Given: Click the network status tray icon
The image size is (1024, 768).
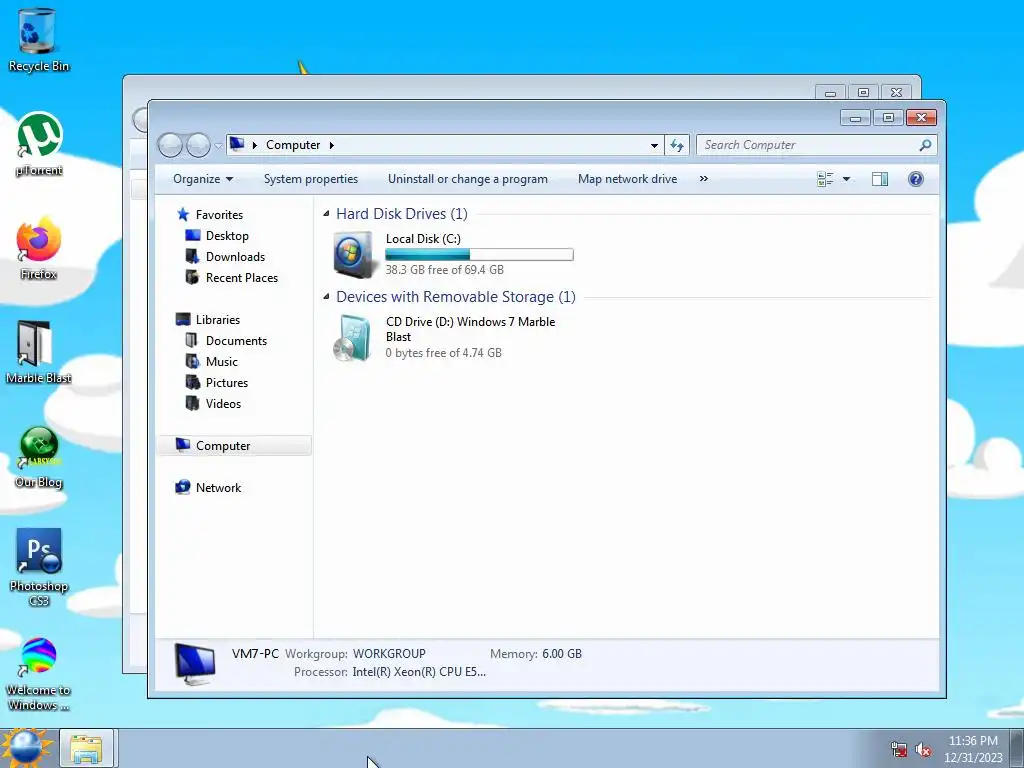Looking at the screenshot, I should coord(899,750).
